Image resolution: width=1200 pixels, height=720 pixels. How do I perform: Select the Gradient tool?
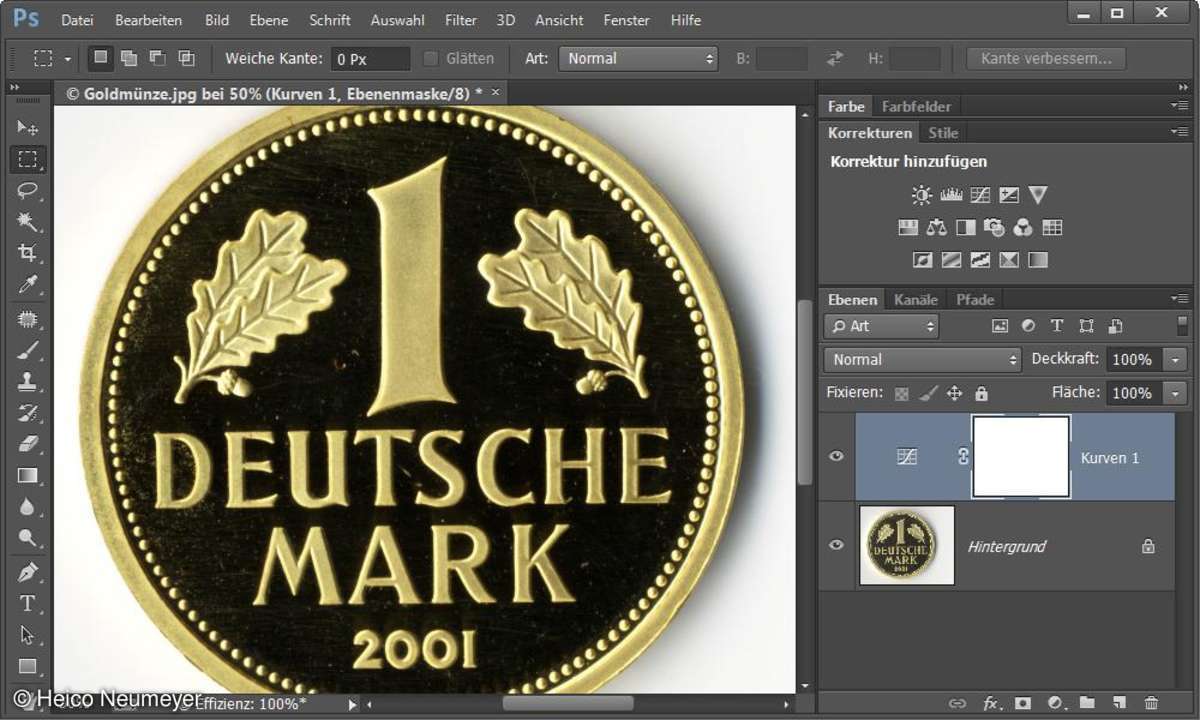pyautogui.click(x=27, y=476)
